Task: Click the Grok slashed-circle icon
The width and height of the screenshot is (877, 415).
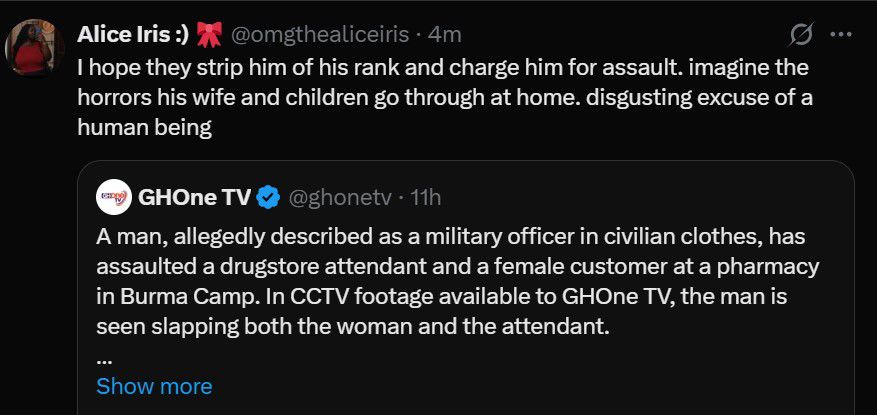Action: [x=800, y=35]
